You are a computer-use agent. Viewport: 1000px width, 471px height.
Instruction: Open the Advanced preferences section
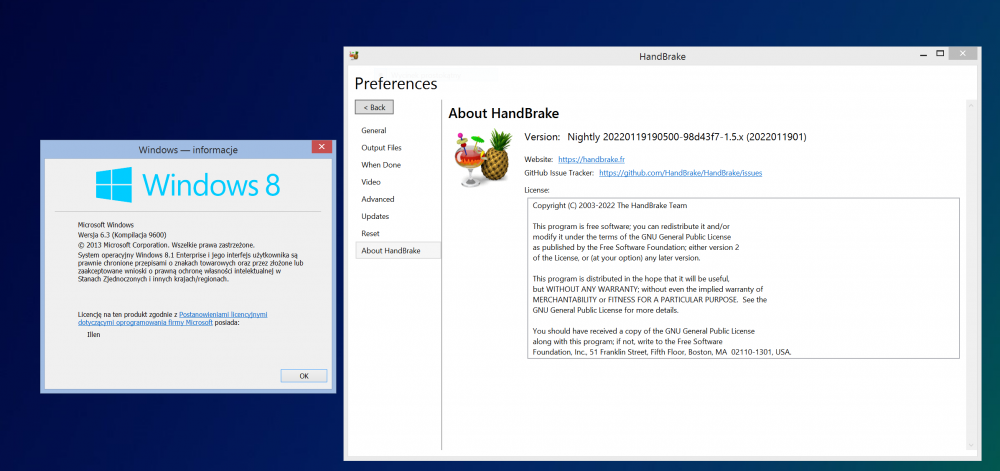coord(378,199)
